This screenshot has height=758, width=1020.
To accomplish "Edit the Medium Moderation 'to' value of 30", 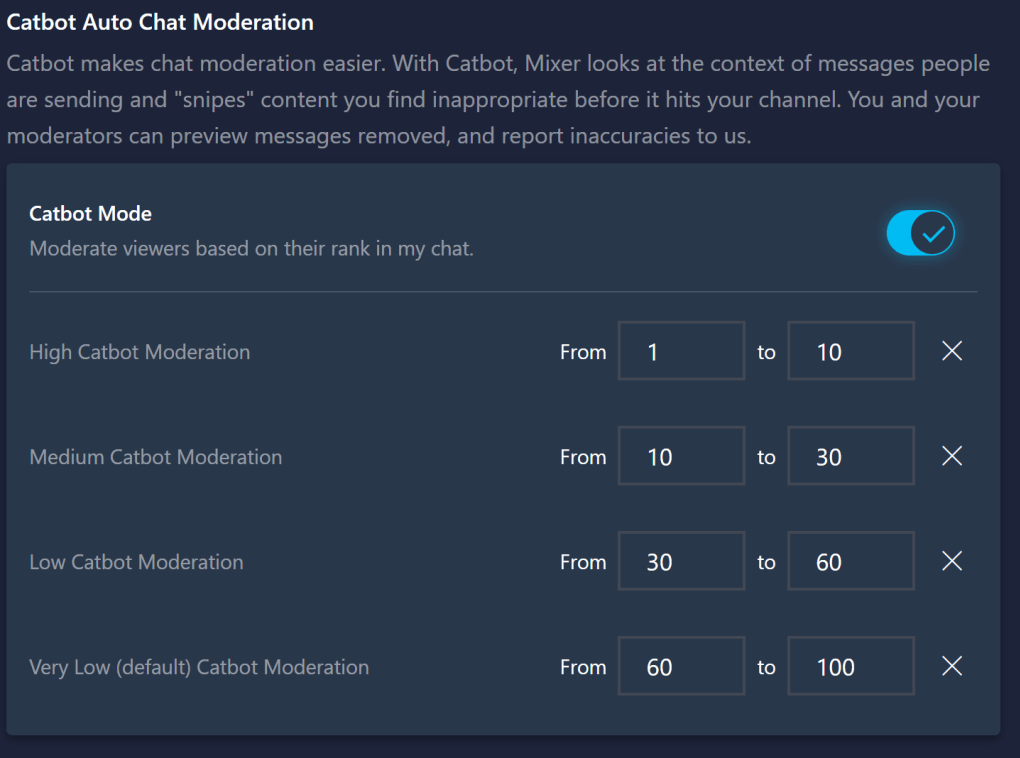I will (x=851, y=456).
